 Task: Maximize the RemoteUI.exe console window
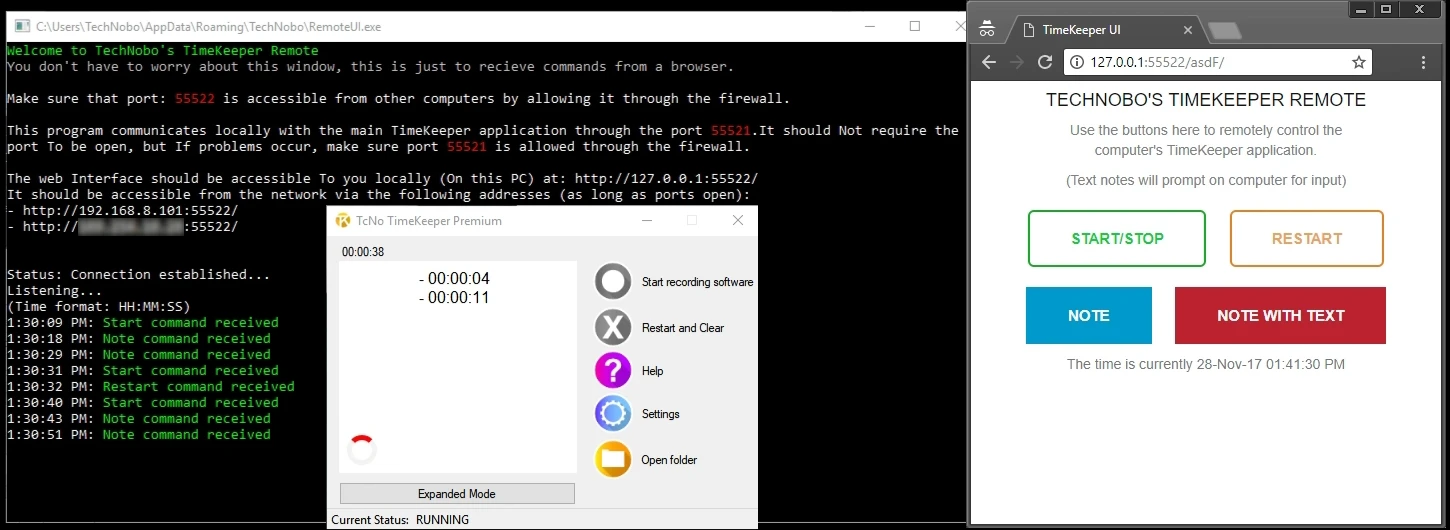pos(914,26)
